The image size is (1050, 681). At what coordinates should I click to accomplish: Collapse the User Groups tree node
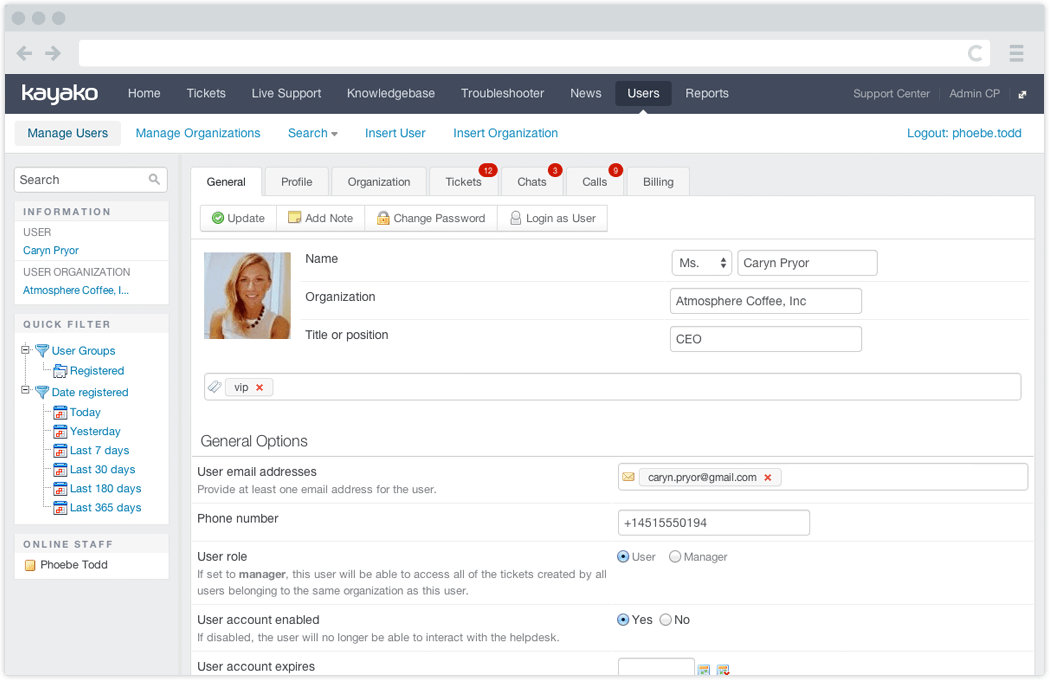(25, 350)
